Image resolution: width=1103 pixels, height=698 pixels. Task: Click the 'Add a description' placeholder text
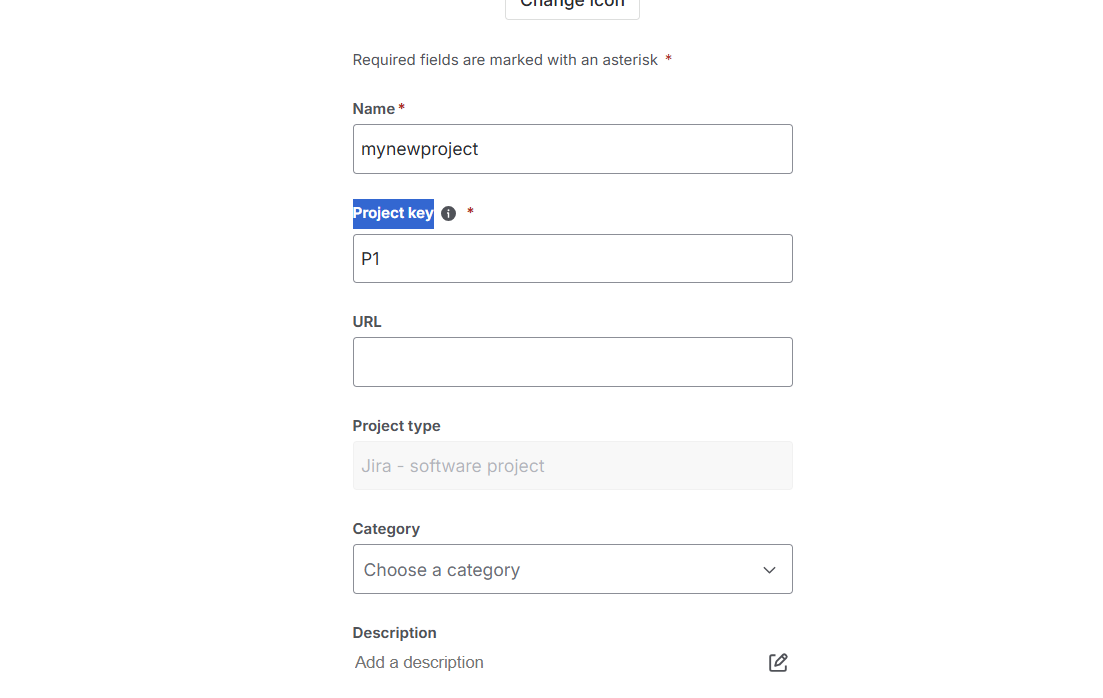pos(419,662)
